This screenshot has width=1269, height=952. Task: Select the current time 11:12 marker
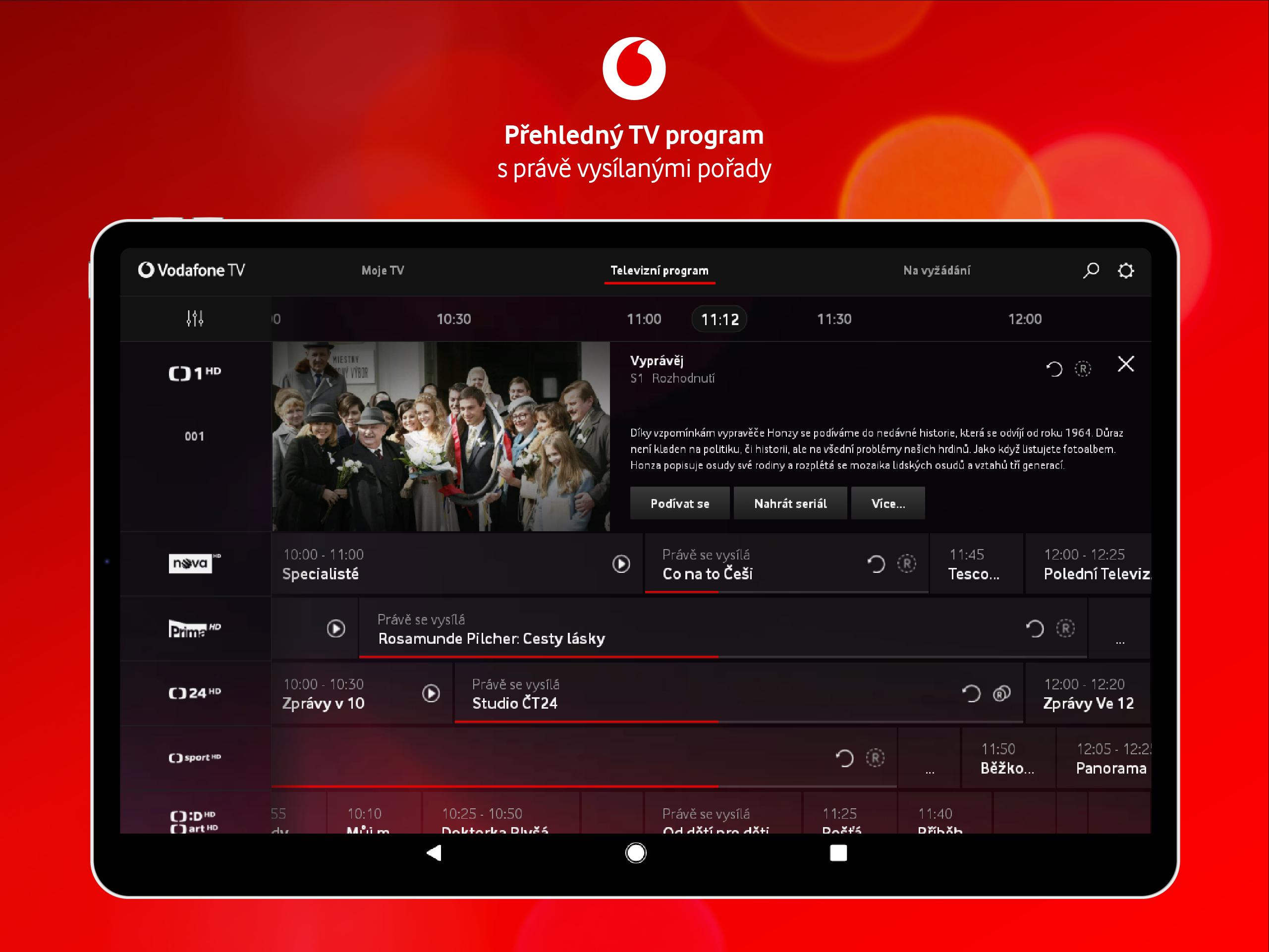(719, 320)
